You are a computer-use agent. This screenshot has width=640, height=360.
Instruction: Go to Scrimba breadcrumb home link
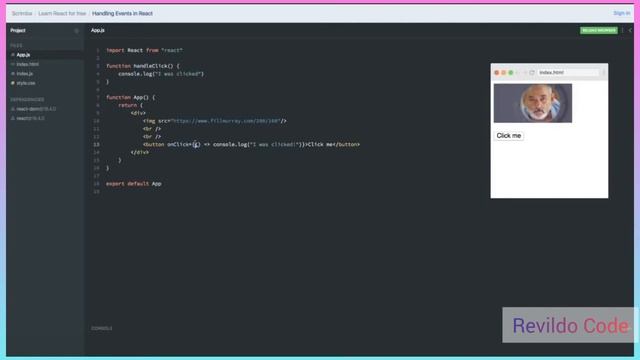pos(22,13)
